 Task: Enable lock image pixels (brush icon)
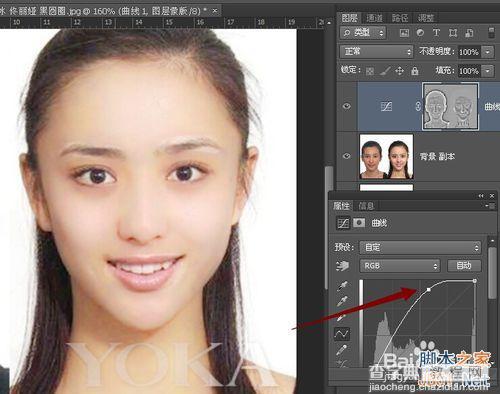[385, 71]
